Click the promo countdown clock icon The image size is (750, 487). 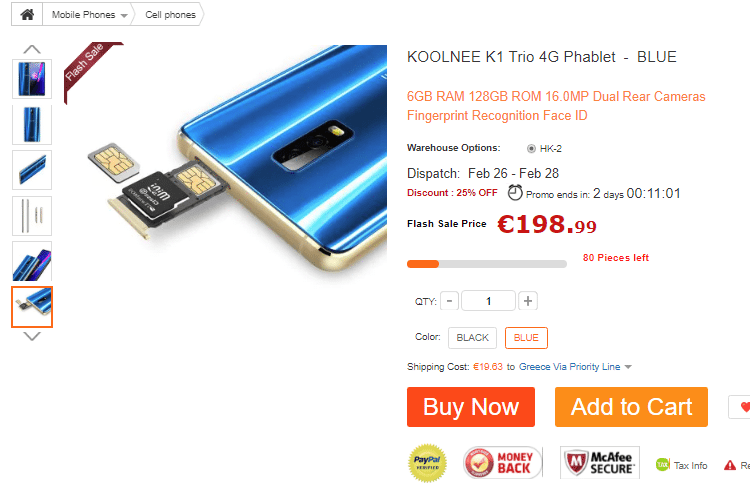pyautogui.click(x=515, y=193)
